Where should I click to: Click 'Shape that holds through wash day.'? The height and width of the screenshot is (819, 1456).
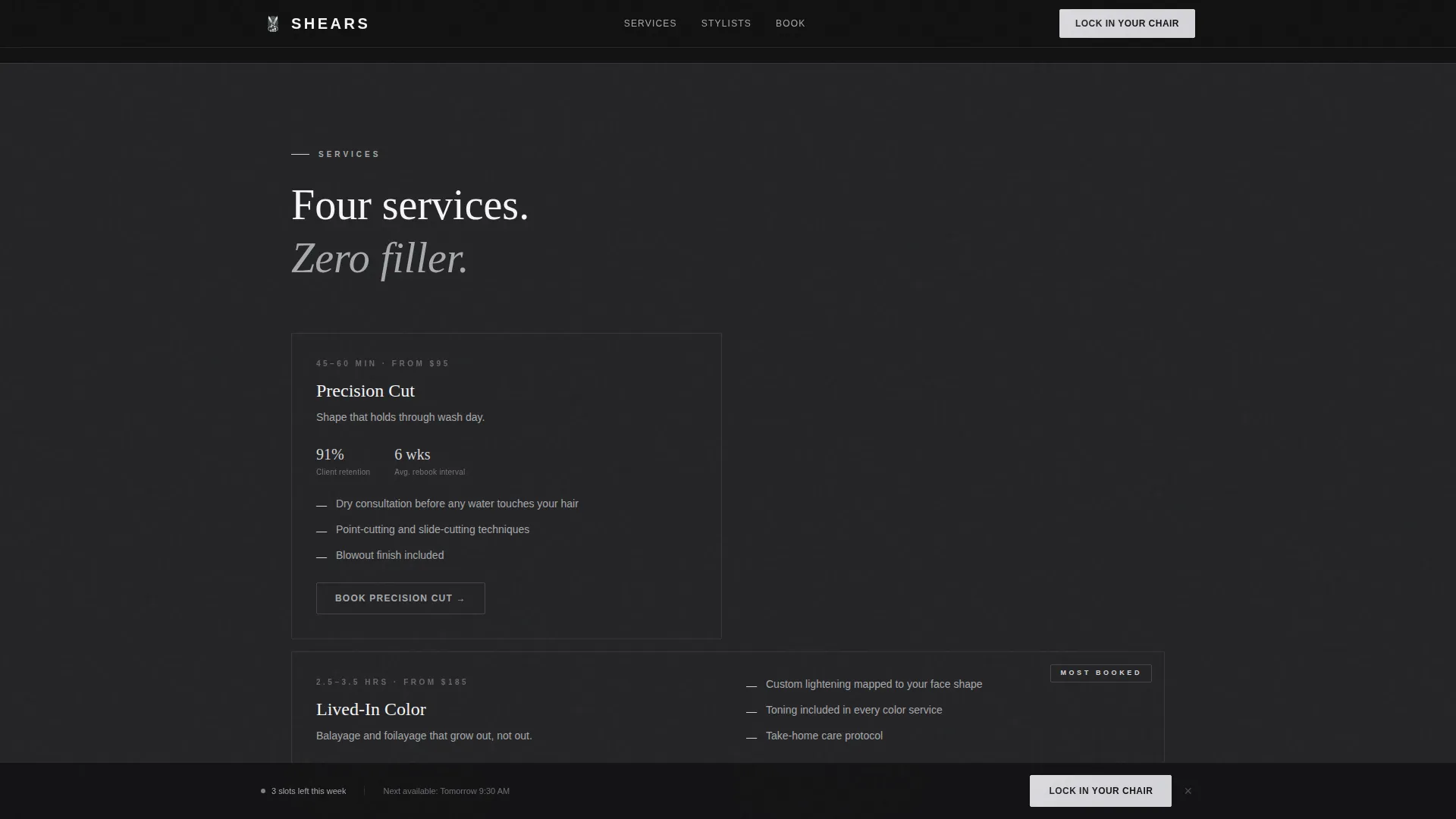(400, 417)
